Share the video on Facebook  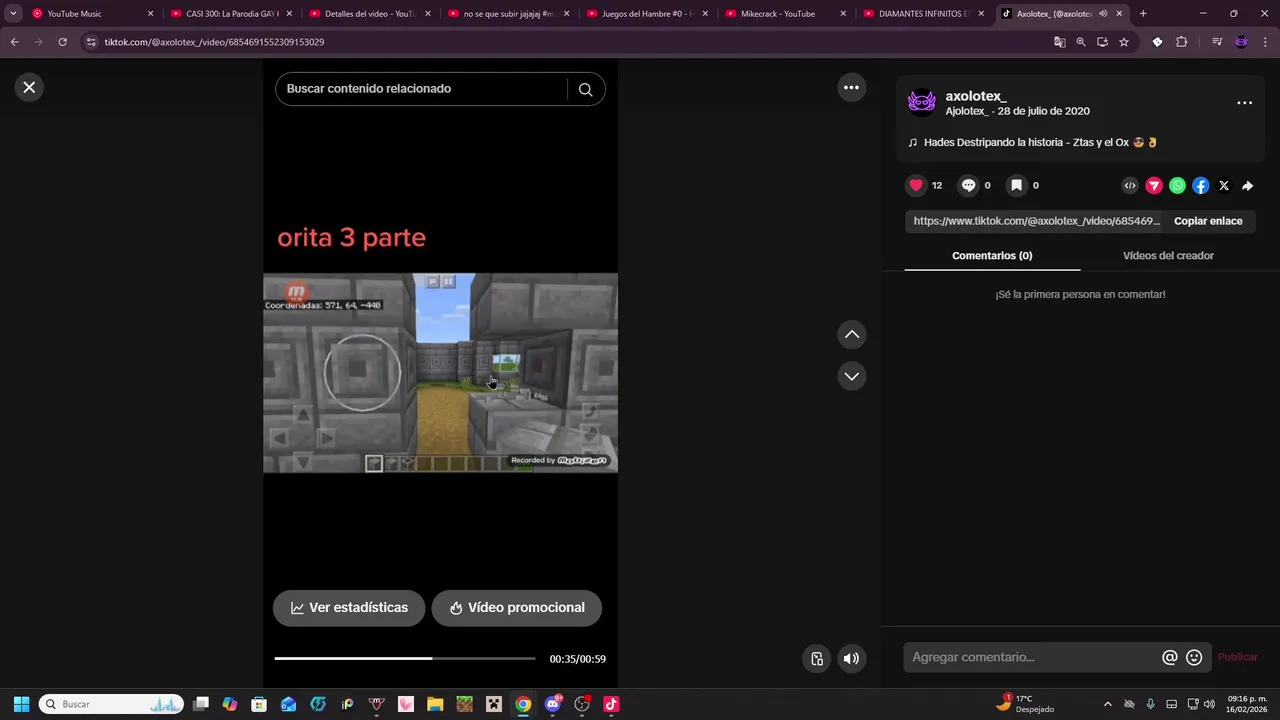coord(1201,185)
